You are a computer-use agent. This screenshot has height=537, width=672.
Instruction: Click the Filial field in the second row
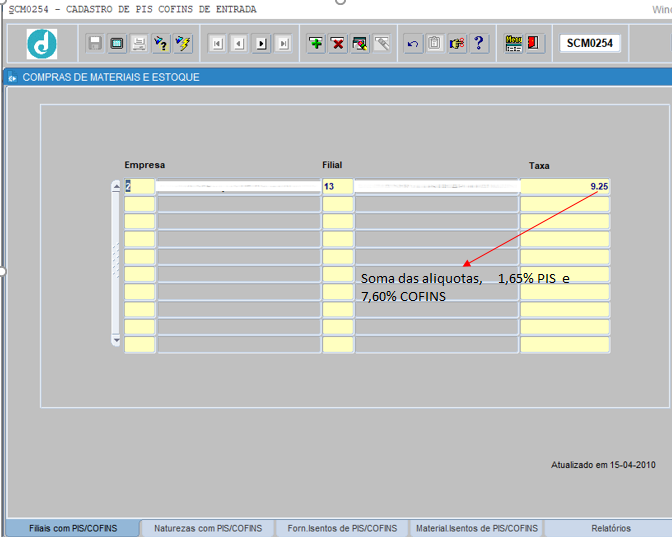pyautogui.click(x=338, y=204)
